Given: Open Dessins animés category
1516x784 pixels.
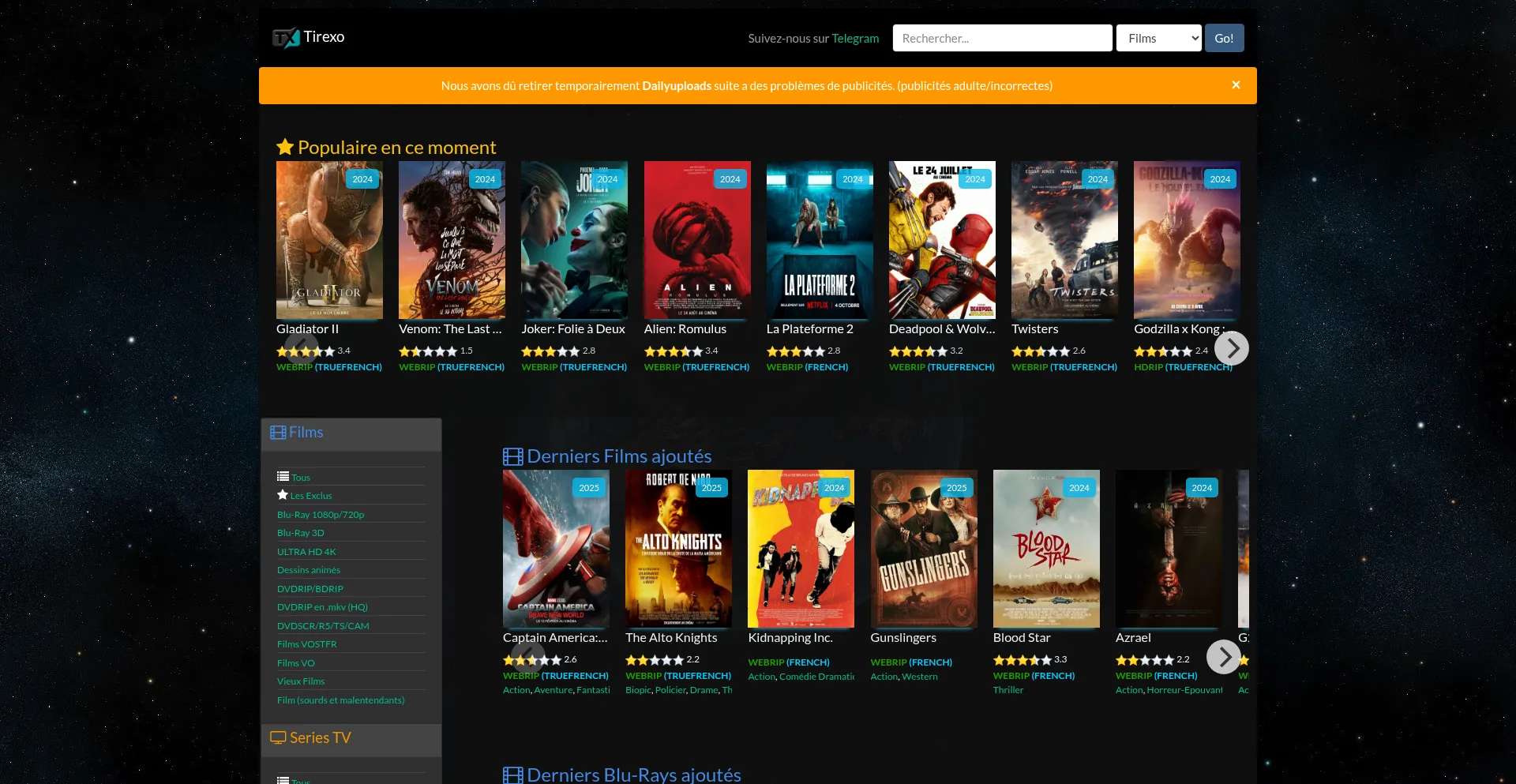Looking at the screenshot, I should coord(309,570).
